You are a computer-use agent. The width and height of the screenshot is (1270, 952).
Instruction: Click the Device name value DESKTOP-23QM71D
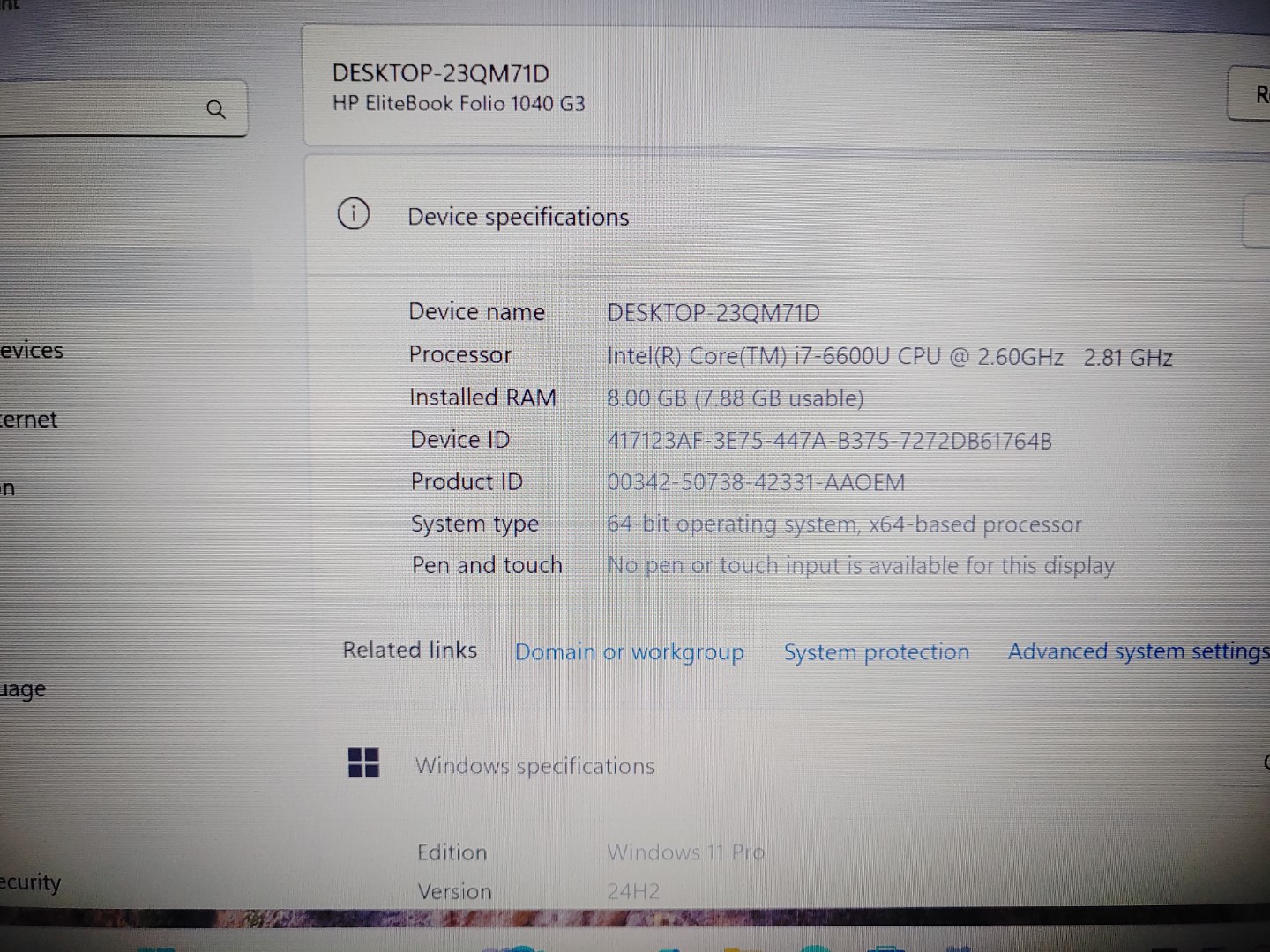(x=713, y=313)
